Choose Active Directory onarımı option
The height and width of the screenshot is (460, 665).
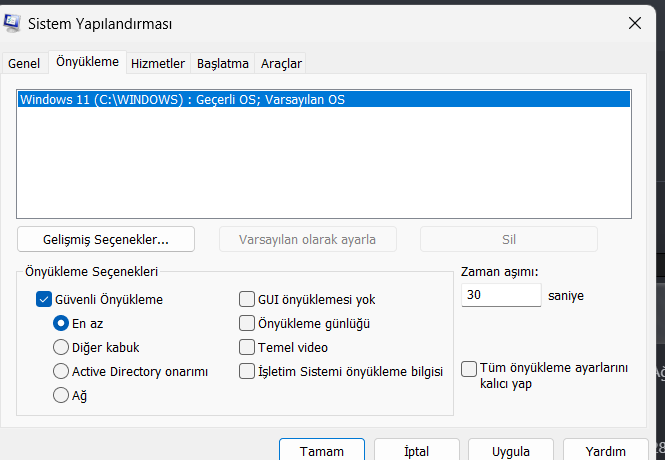click(60, 372)
